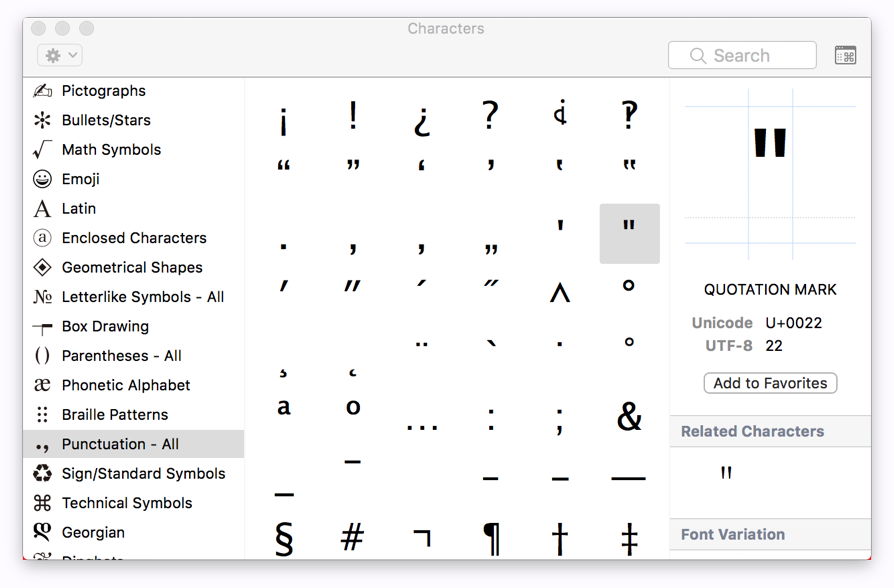Viewport: 894px width, 588px height.
Task: Open the Math Symbols category
Action: tap(111, 150)
